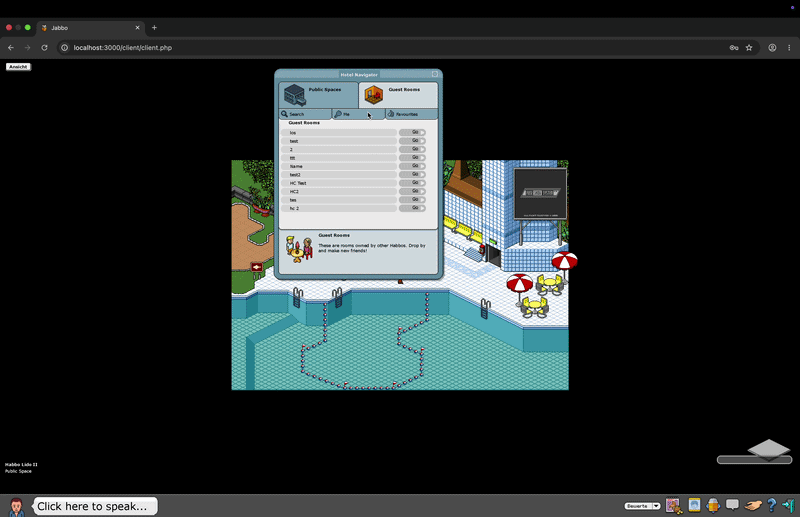
Task: Click the room zoom slider bar
Action: [754, 460]
